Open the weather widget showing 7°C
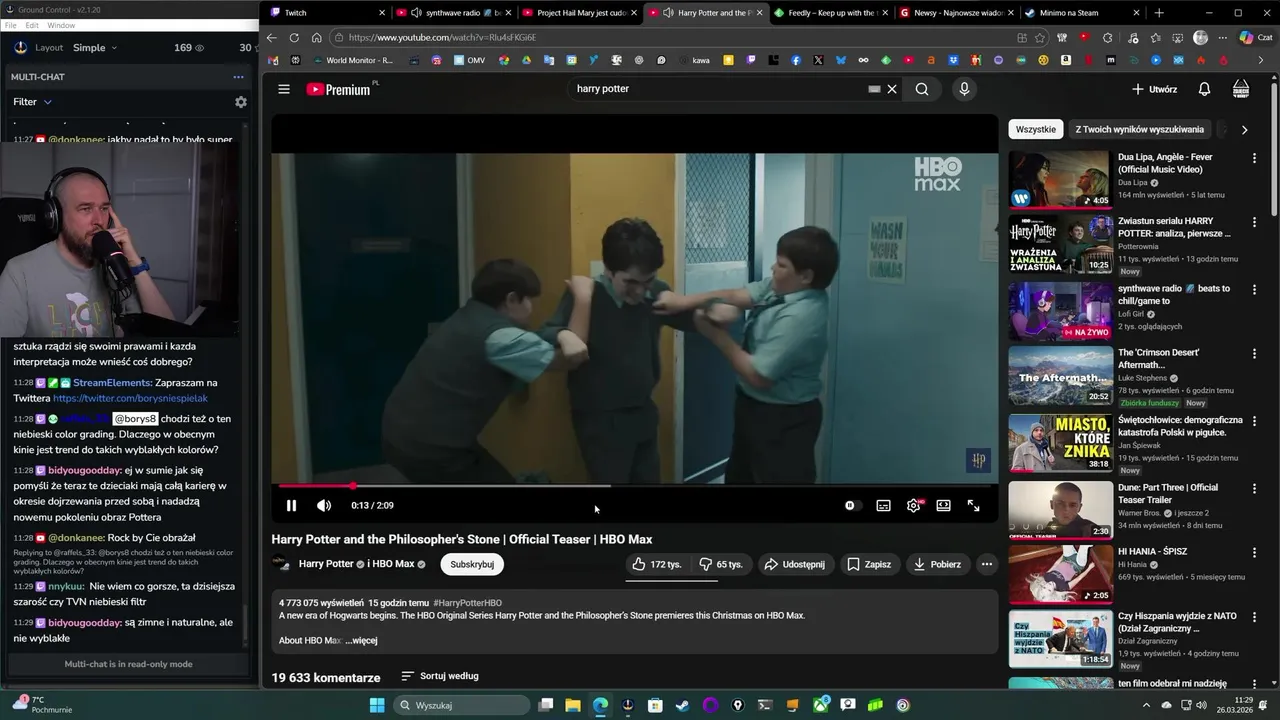The height and width of the screenshot is (720, 1280). [x=40, y=705]
